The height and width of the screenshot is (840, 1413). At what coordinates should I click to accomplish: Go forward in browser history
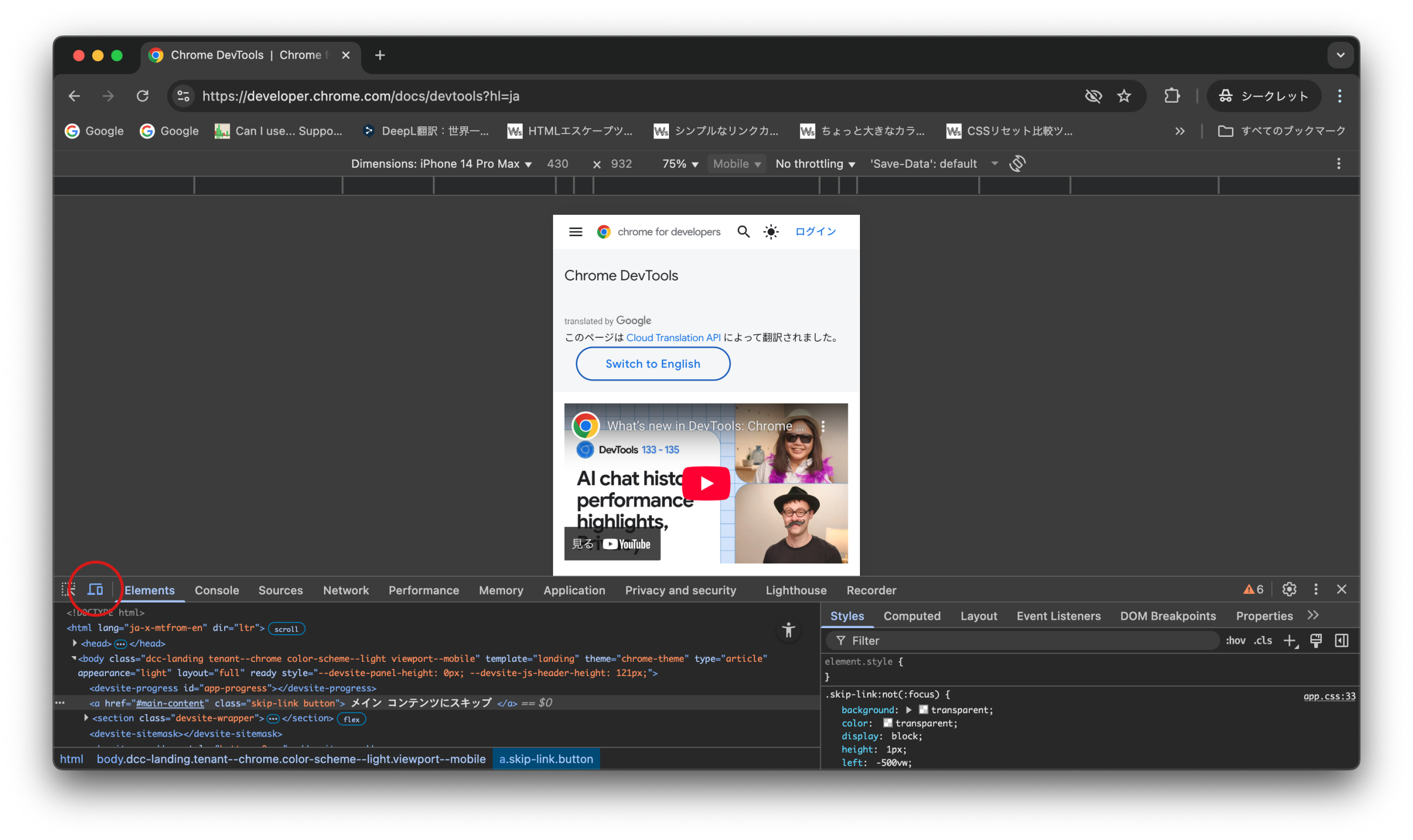click(108, 95)
